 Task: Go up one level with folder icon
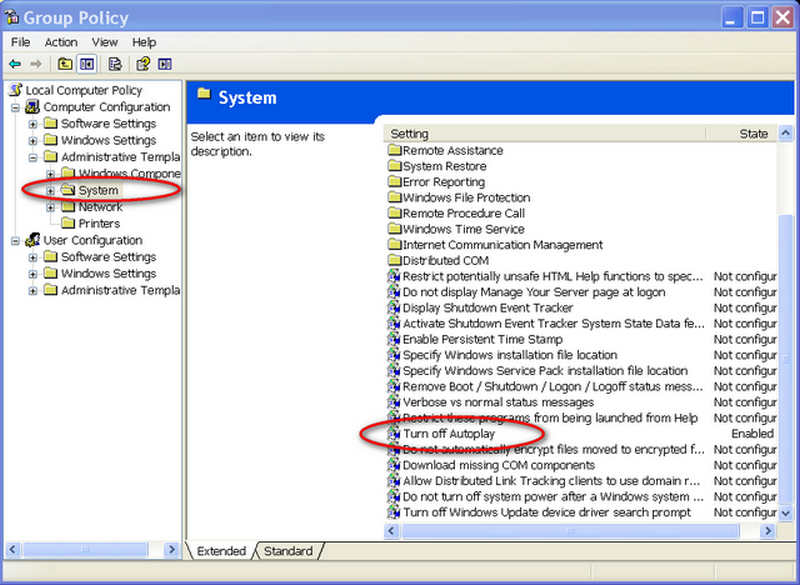coord(65,64)
